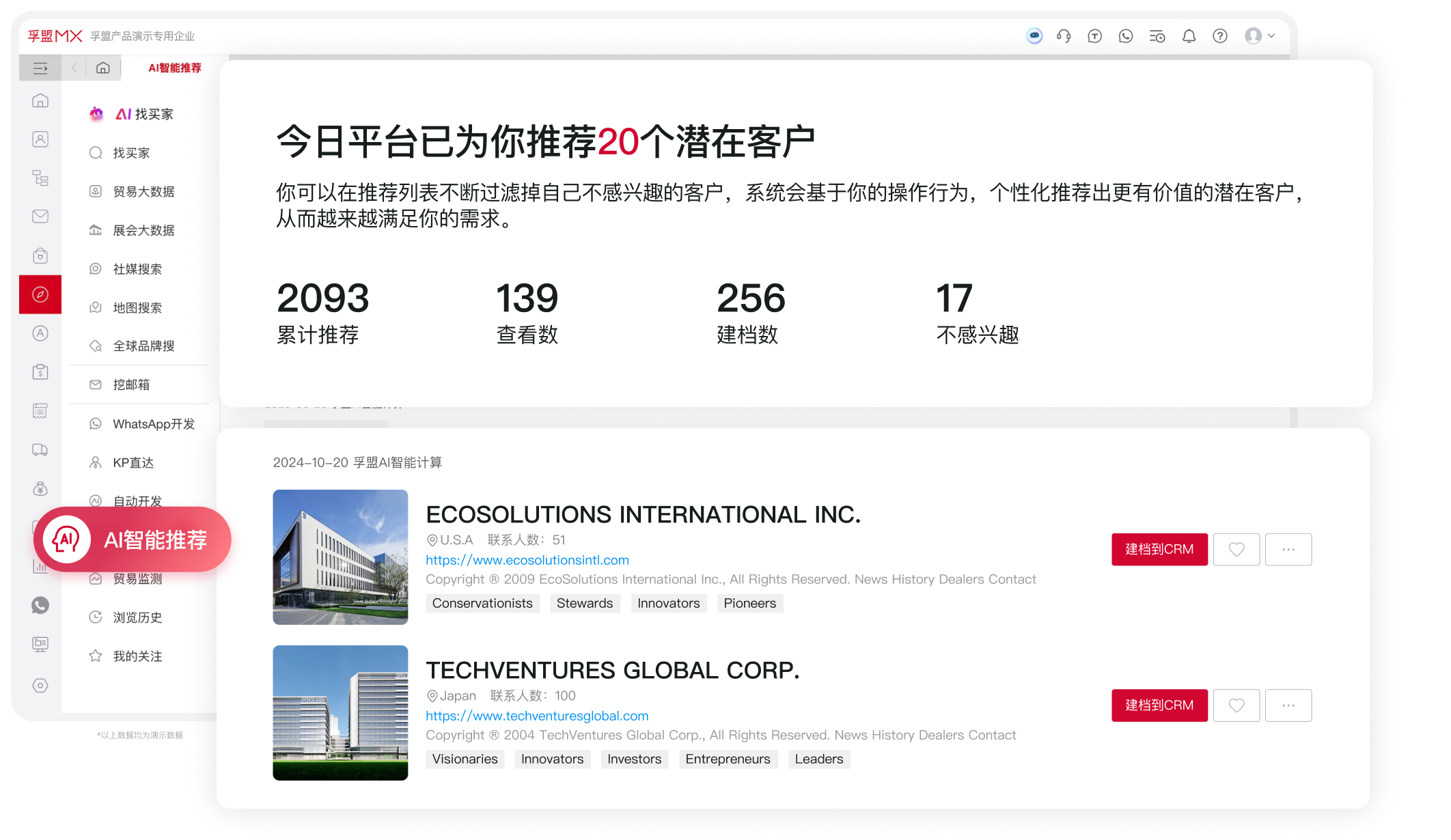Viewport: 1451px width, 840px height.
Task: Switch to the AI智能推荐 tab
Action: [174, 68]
